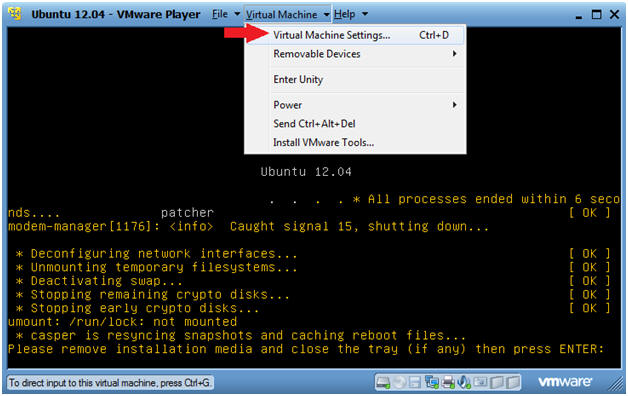
Task: Grab the window resize grip in the bottom corner
Action: (x=616, y=384)
